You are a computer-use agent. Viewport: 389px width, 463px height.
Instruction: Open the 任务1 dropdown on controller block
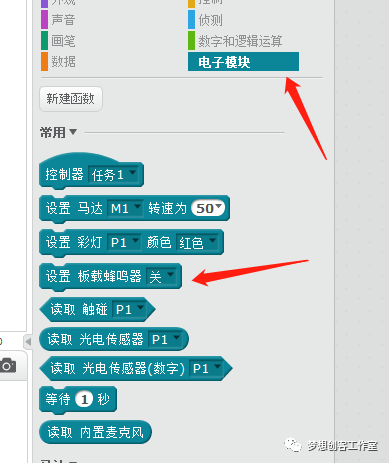(x=113, y=174)
